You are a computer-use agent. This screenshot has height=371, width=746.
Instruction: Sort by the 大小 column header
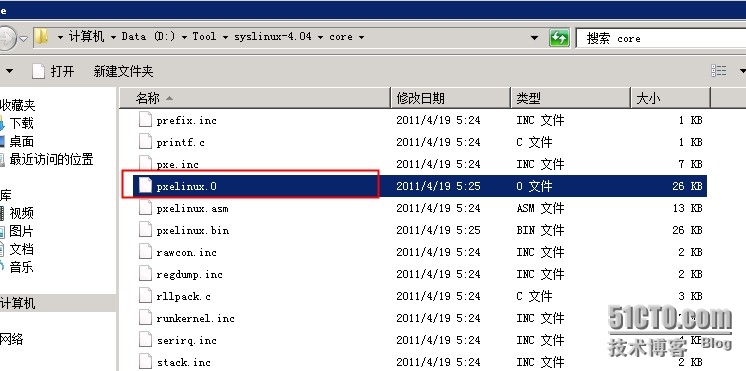point(670,98)
